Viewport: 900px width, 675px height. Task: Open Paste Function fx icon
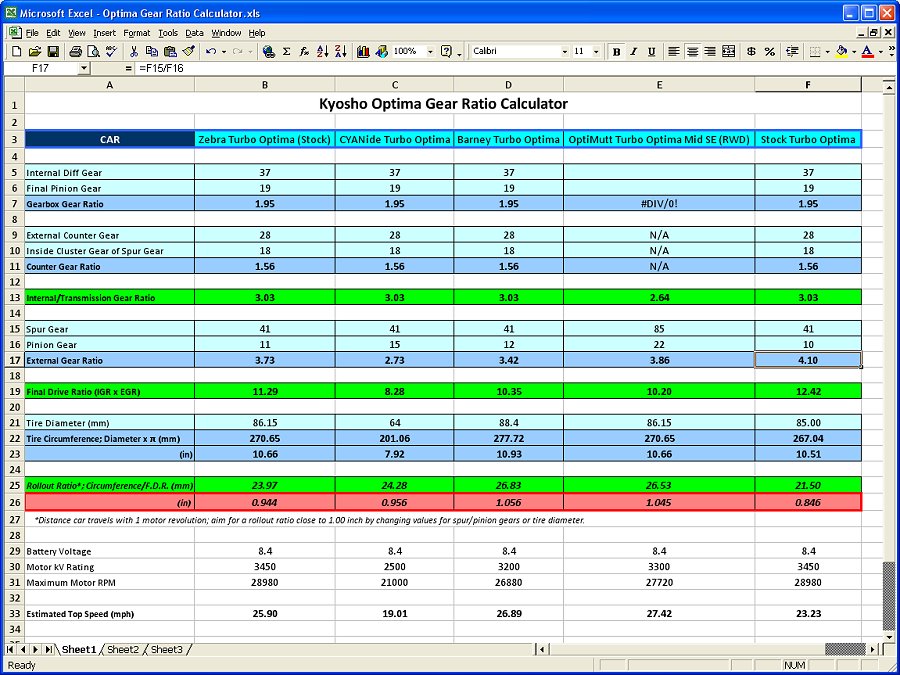[304, 52]
